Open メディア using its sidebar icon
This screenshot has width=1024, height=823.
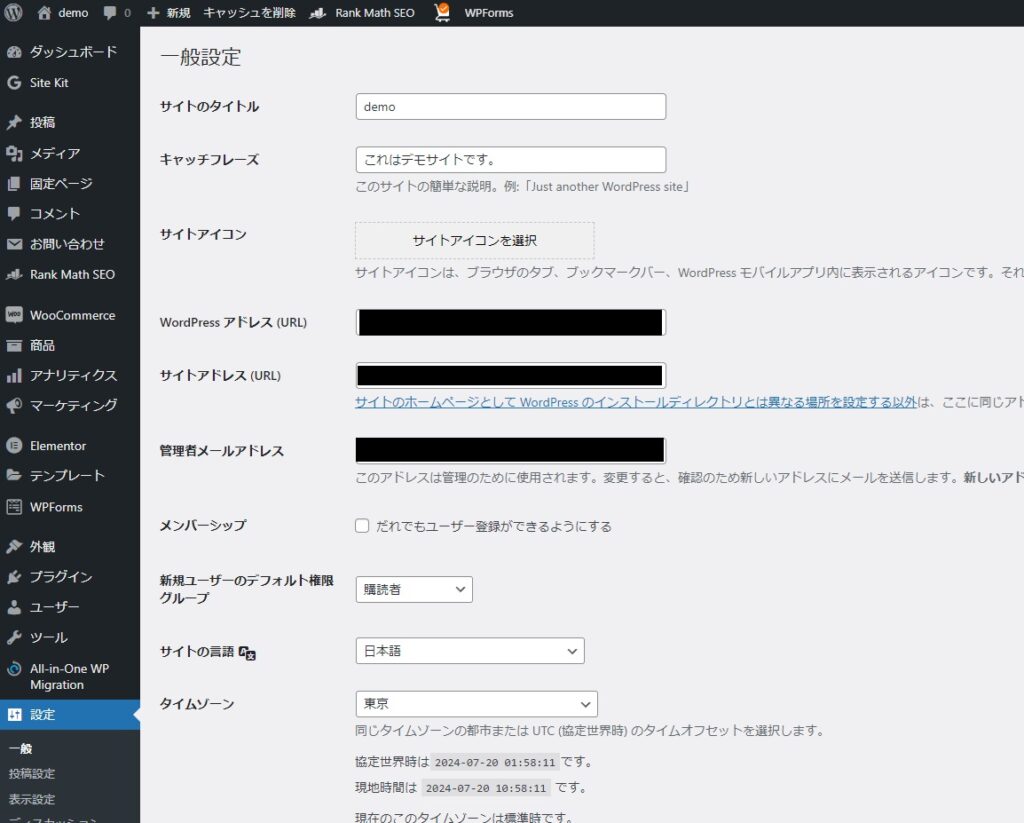14,153
